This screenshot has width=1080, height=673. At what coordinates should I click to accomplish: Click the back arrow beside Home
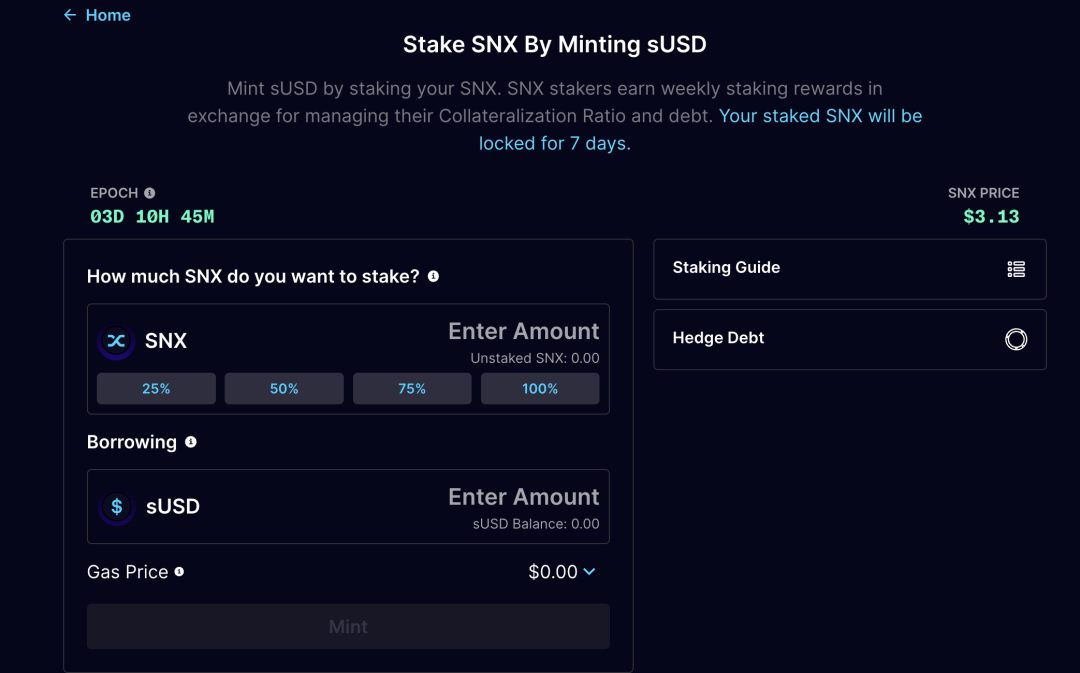click(69, 15)
